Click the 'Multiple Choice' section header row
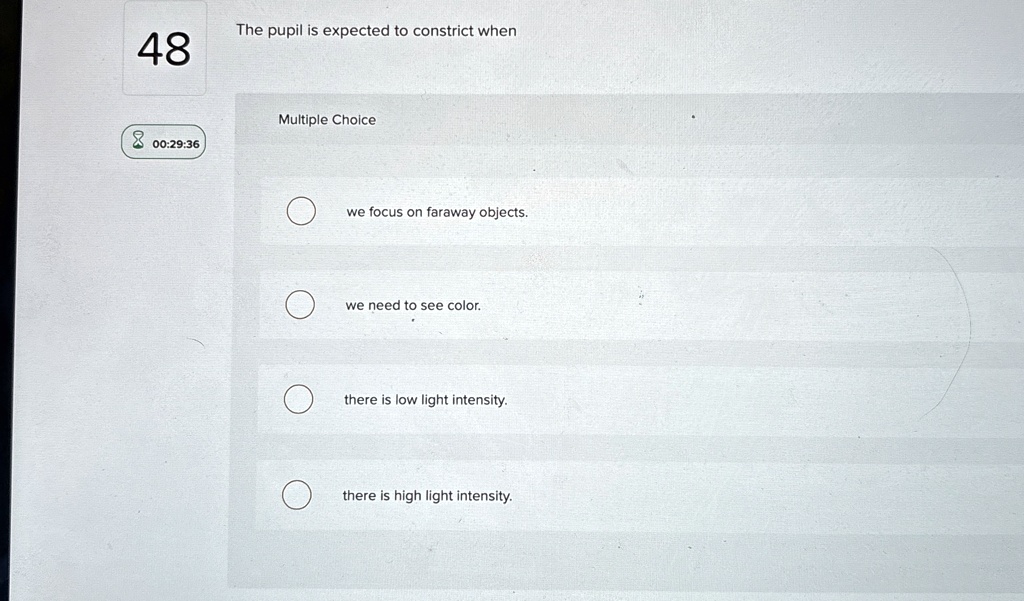 600,119
